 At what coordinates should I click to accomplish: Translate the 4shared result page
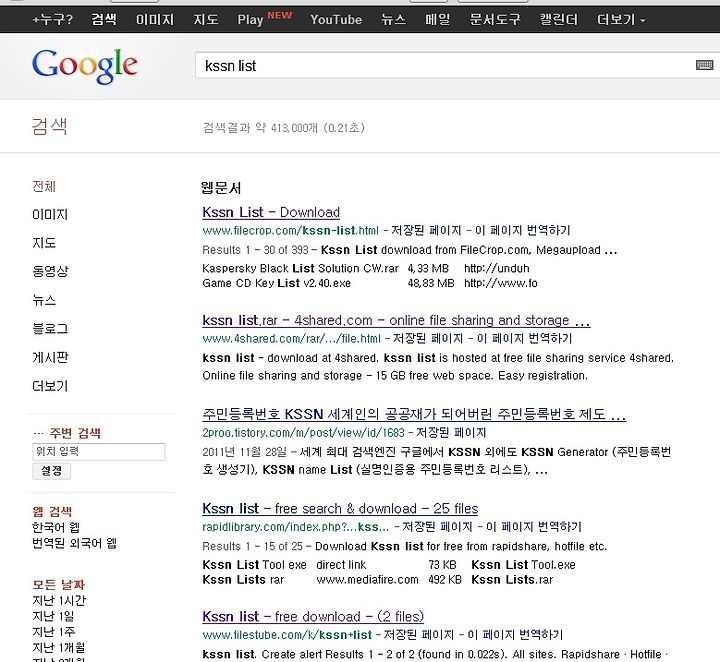524,339
